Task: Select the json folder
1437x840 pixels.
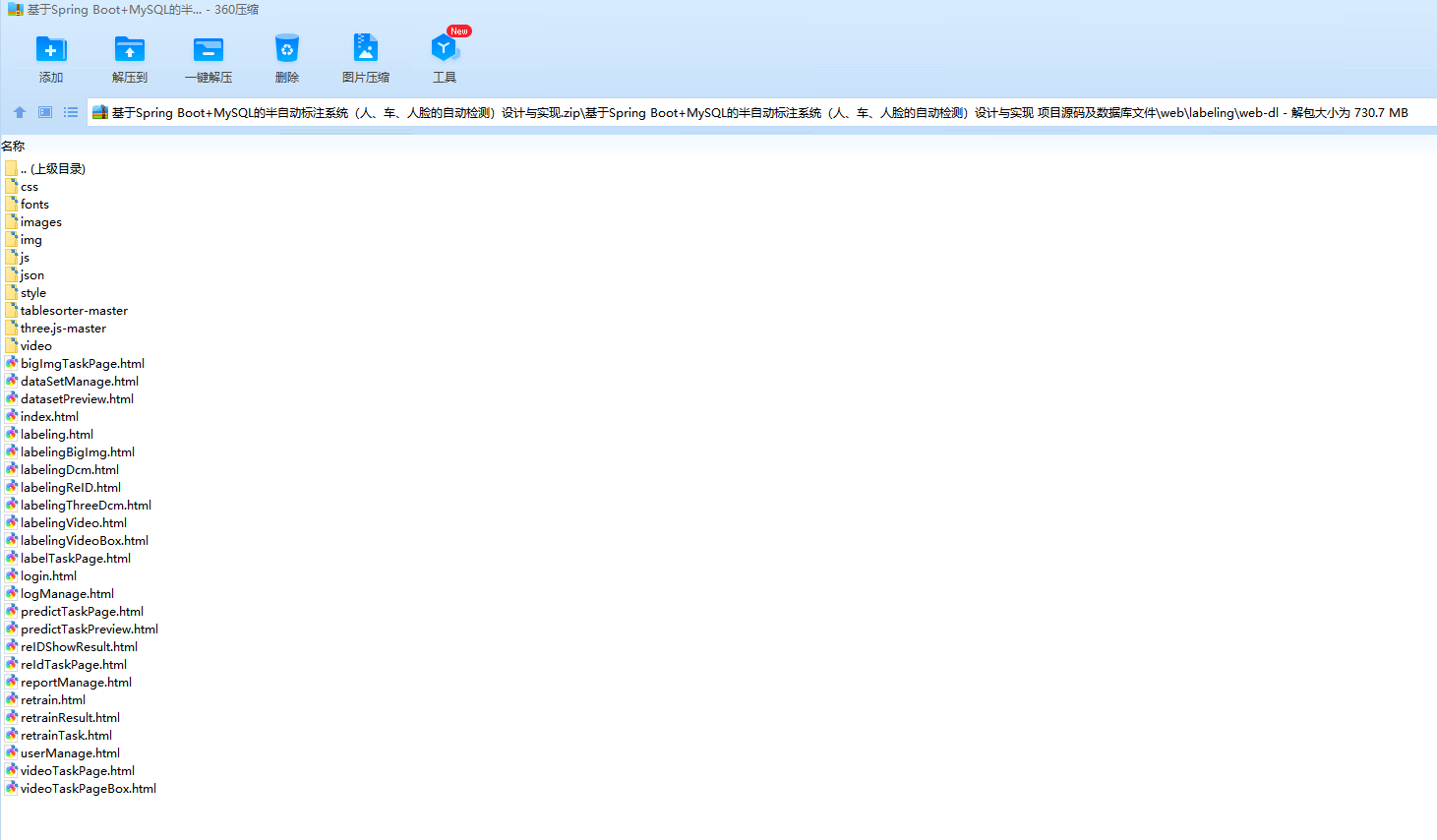Action: tap(25, 274)
